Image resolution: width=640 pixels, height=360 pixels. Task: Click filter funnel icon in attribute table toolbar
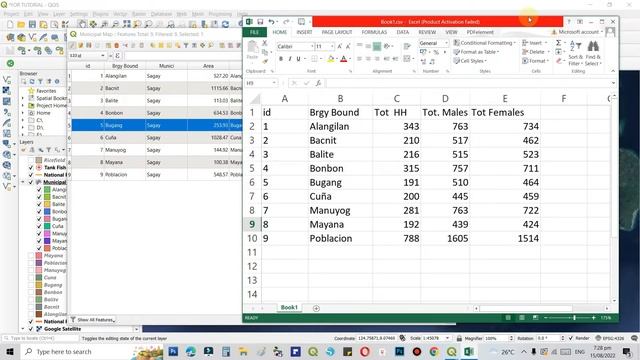[186, 45]
